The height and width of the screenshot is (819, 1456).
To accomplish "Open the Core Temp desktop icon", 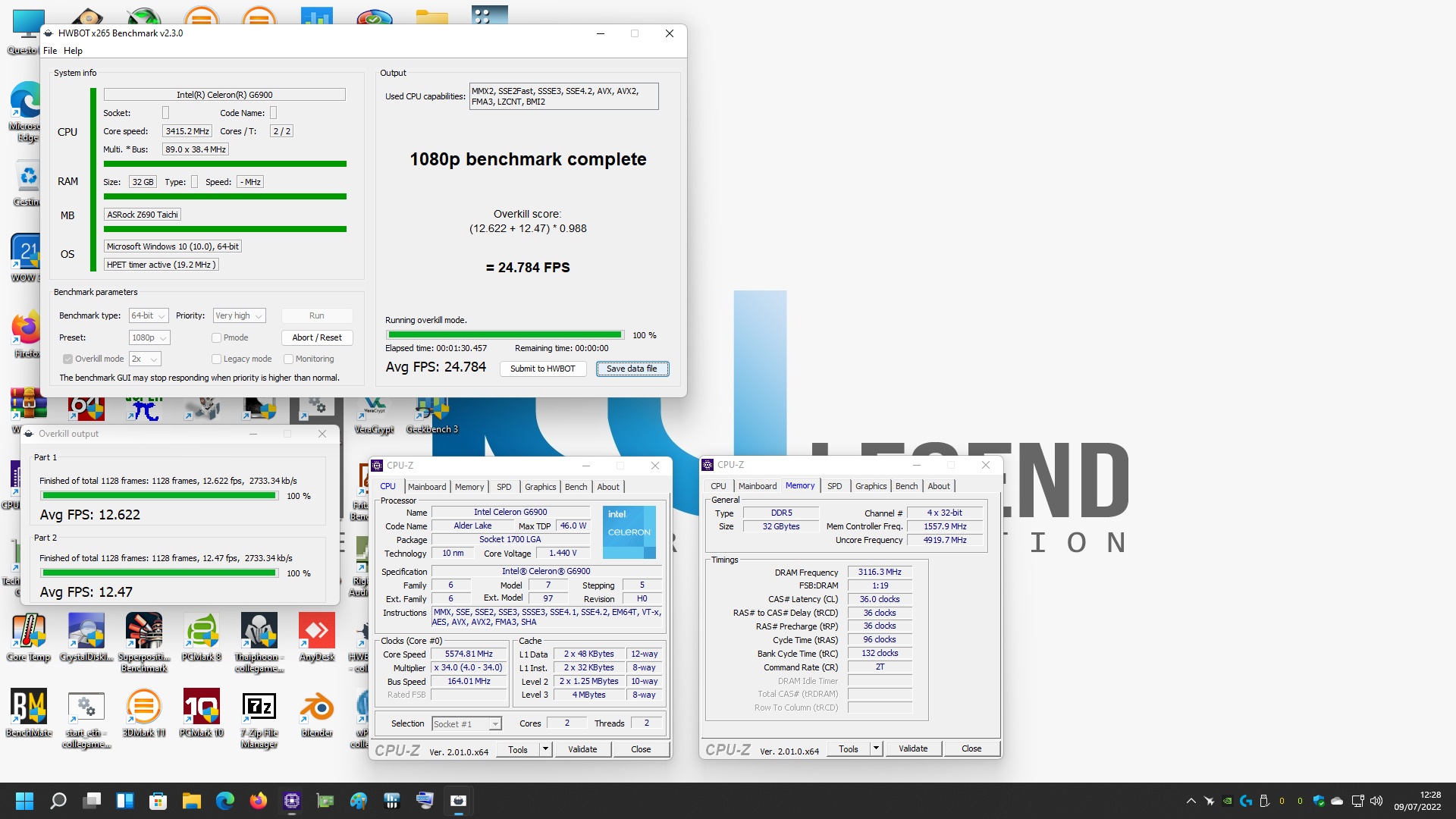I will pos(29,637).
